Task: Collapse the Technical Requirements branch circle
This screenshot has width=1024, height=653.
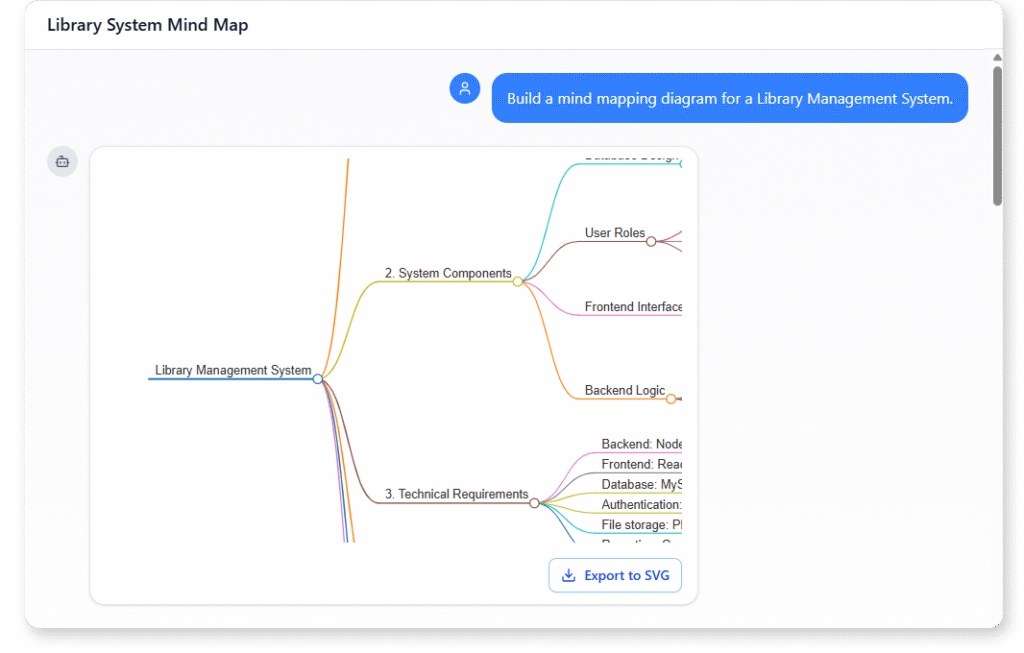Action: (536, 502)
